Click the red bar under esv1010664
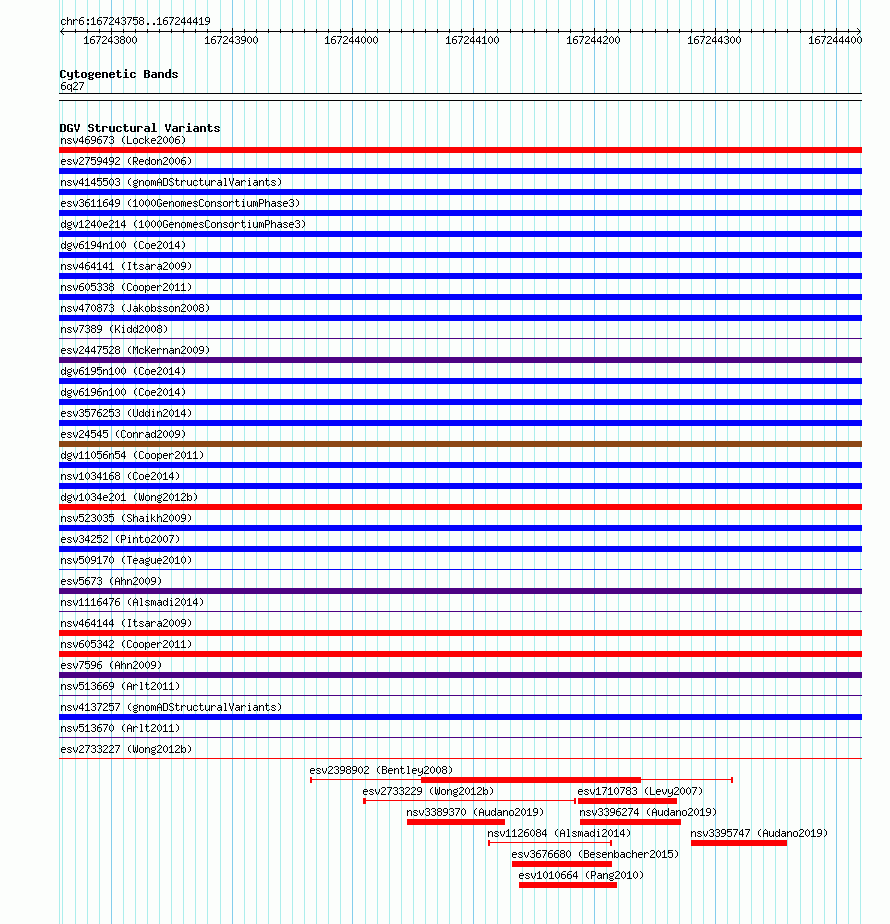The image size is (890, 924). click(568, 885)
